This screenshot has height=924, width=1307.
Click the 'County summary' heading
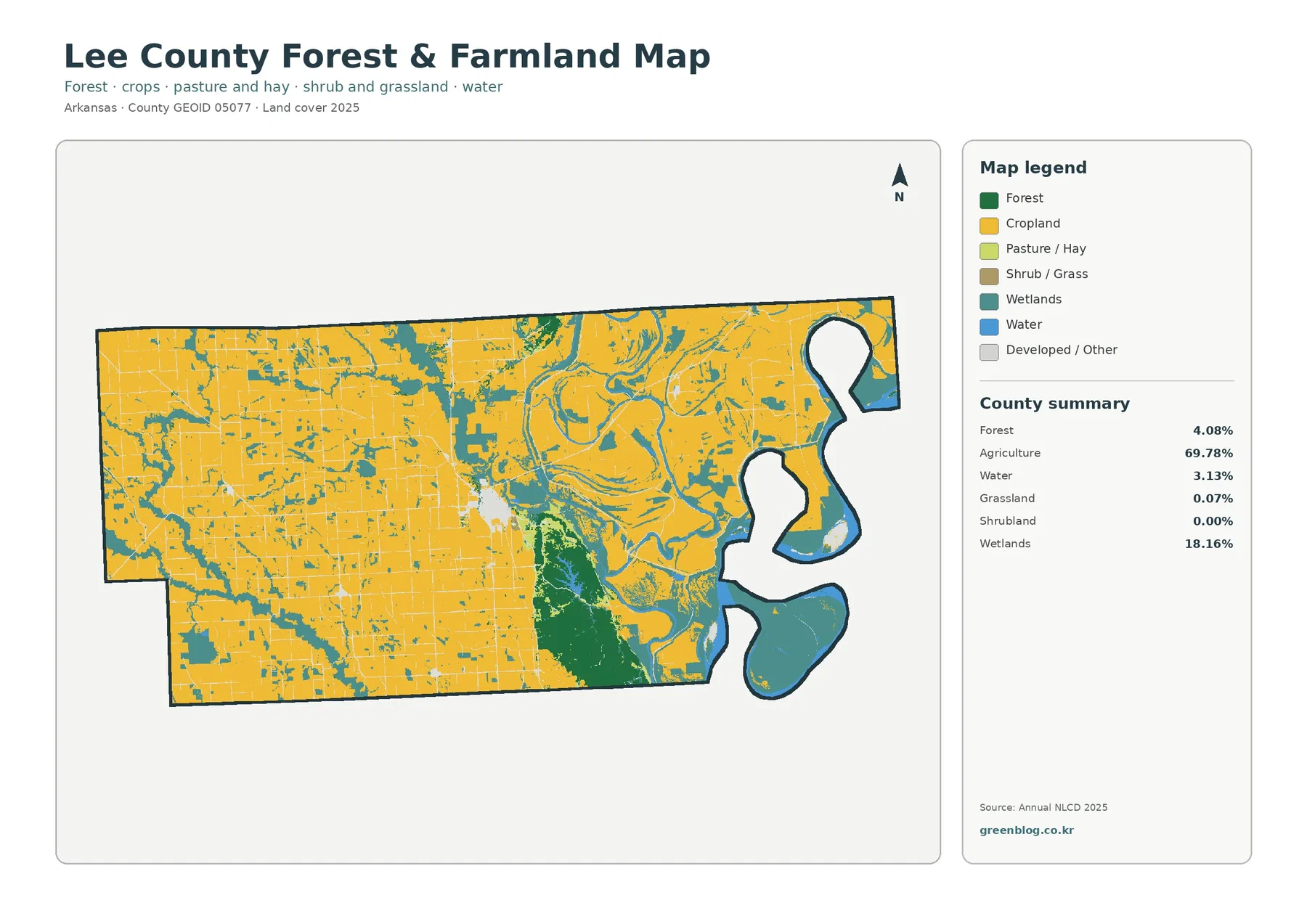[x=1054, y=404]
